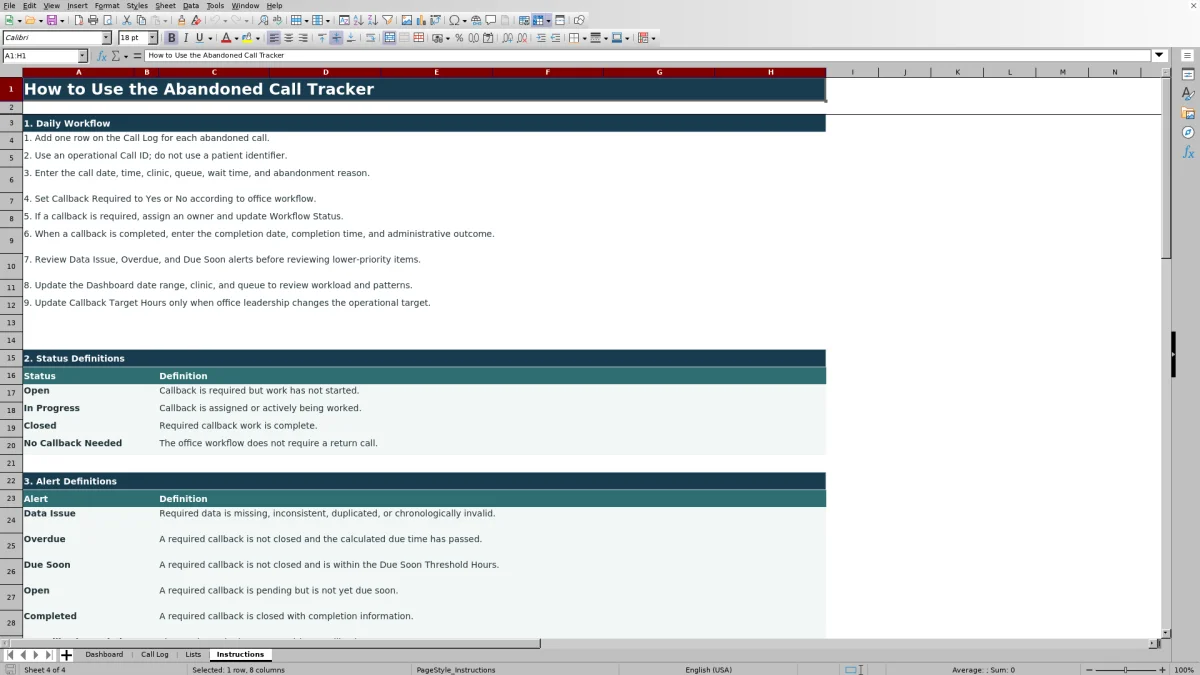Open the Select Function sigma dropdown arrow
Viewport: 1200px width, 675px height.
(127, 56)
